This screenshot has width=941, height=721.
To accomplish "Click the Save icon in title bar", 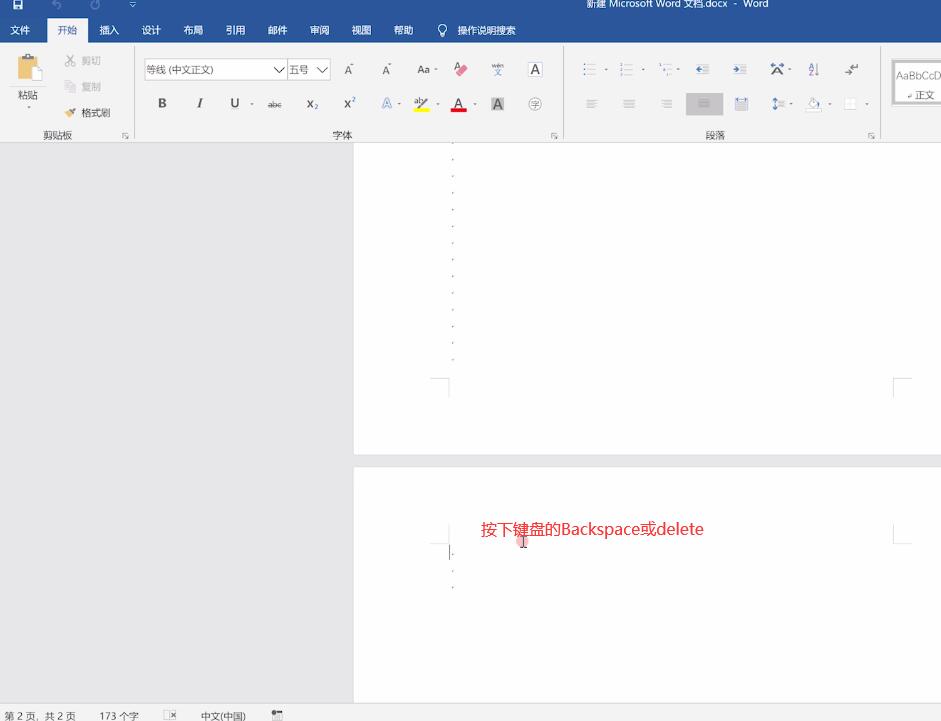I will 18,5.
